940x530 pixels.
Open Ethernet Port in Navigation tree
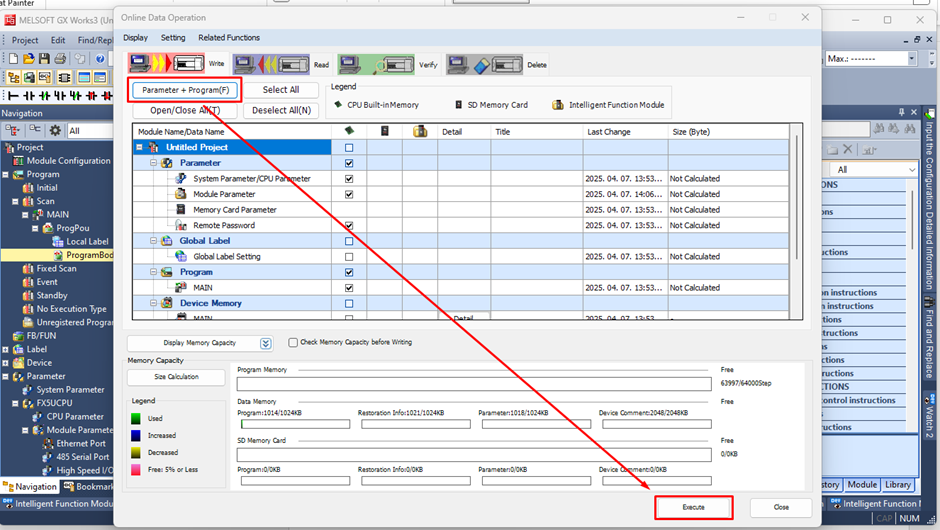point(81,443)
